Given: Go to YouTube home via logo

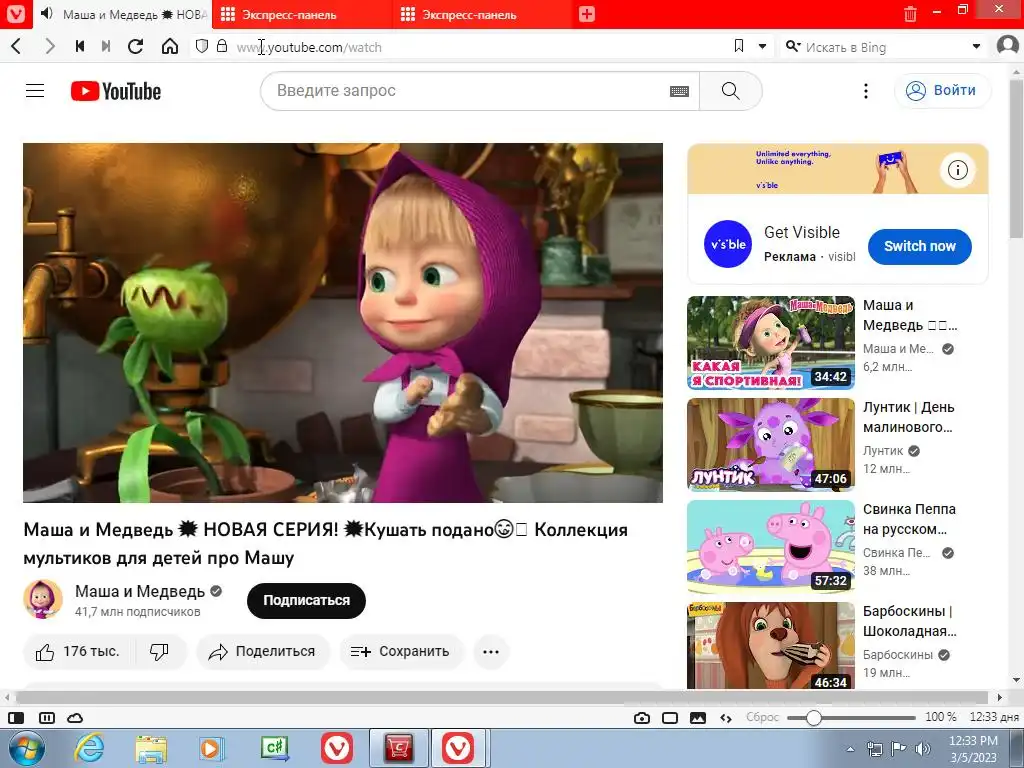Looking at the screenshot, I should coord(116,91).
